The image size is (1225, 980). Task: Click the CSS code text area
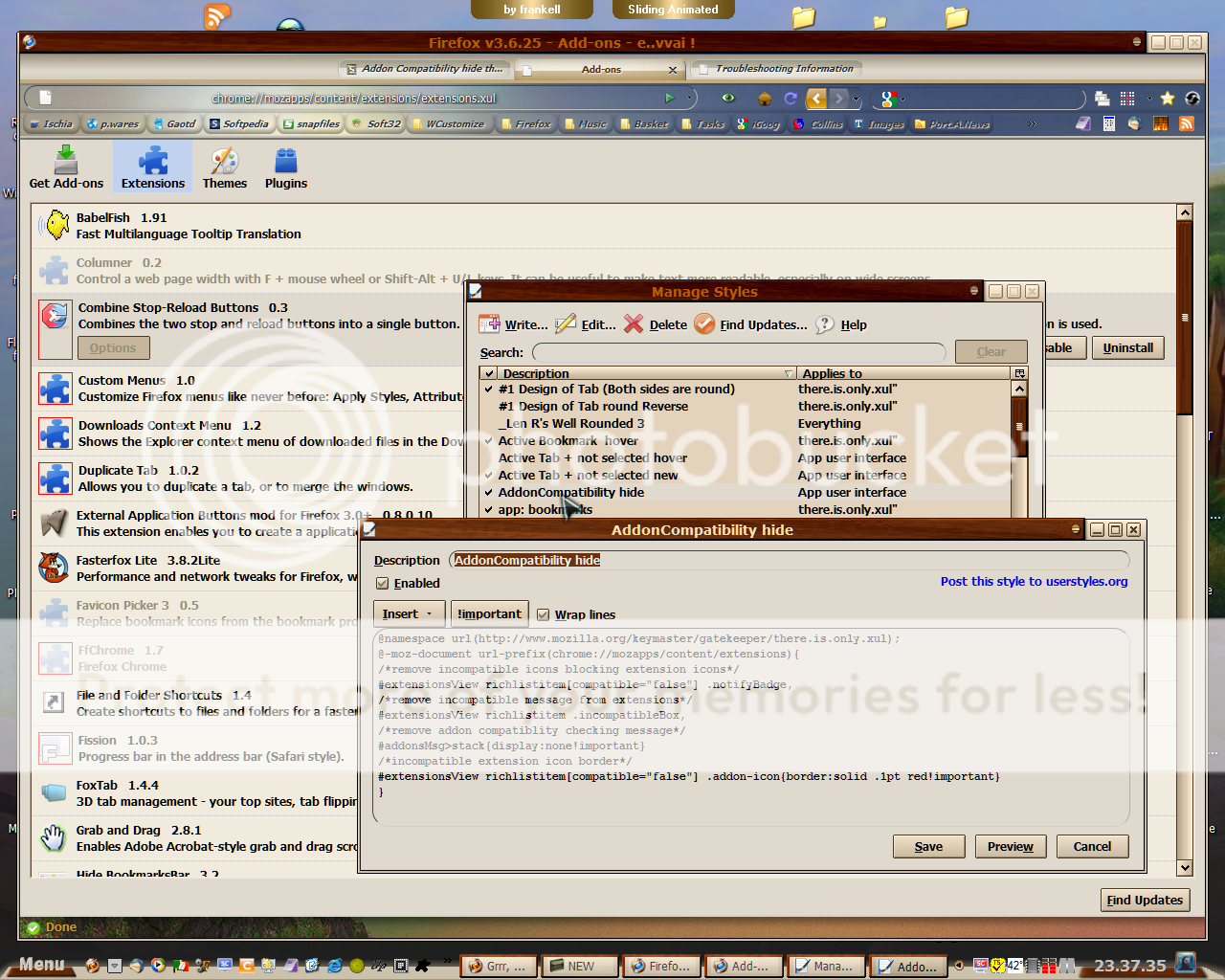(751, 725)
